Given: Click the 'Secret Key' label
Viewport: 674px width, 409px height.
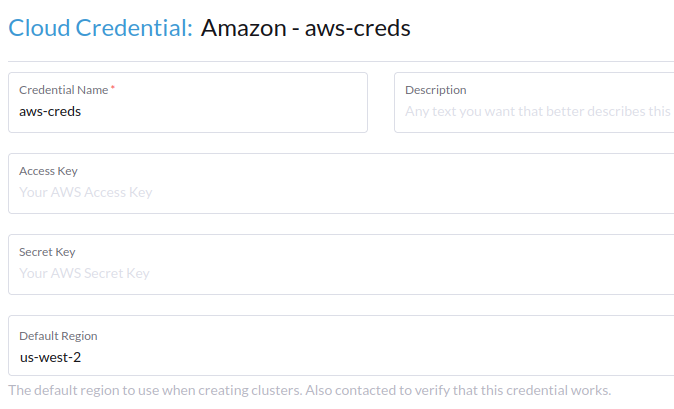Looking at the screenshot, I should [x=47, y=252].
